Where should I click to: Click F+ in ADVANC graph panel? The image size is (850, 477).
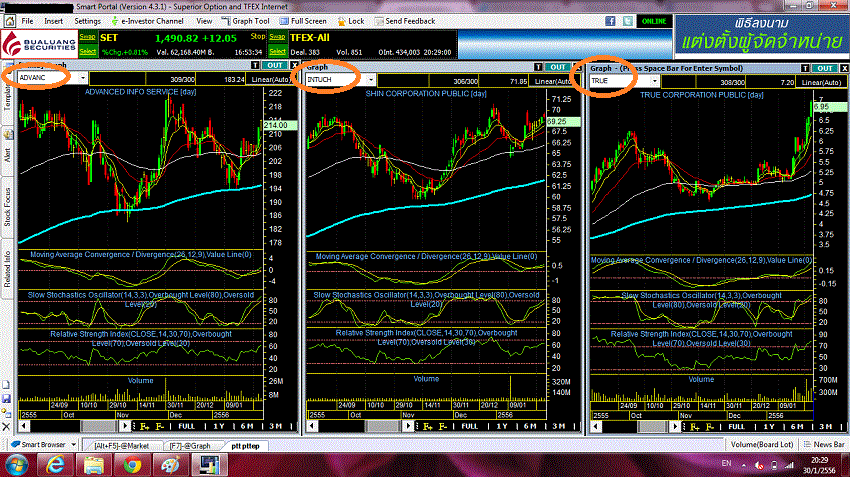pos(144,427)
